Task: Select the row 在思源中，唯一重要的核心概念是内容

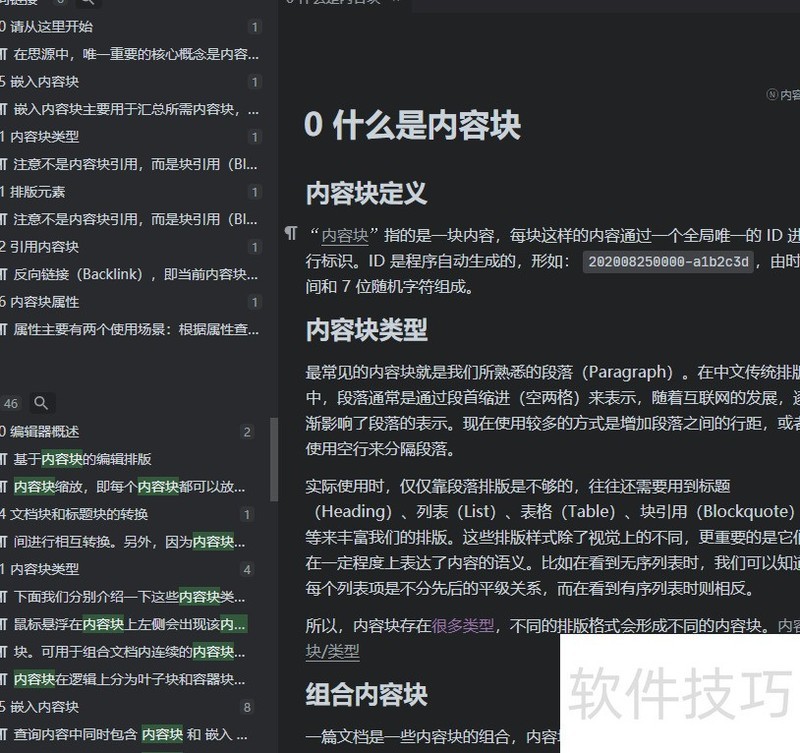Action: coord(131,54)
